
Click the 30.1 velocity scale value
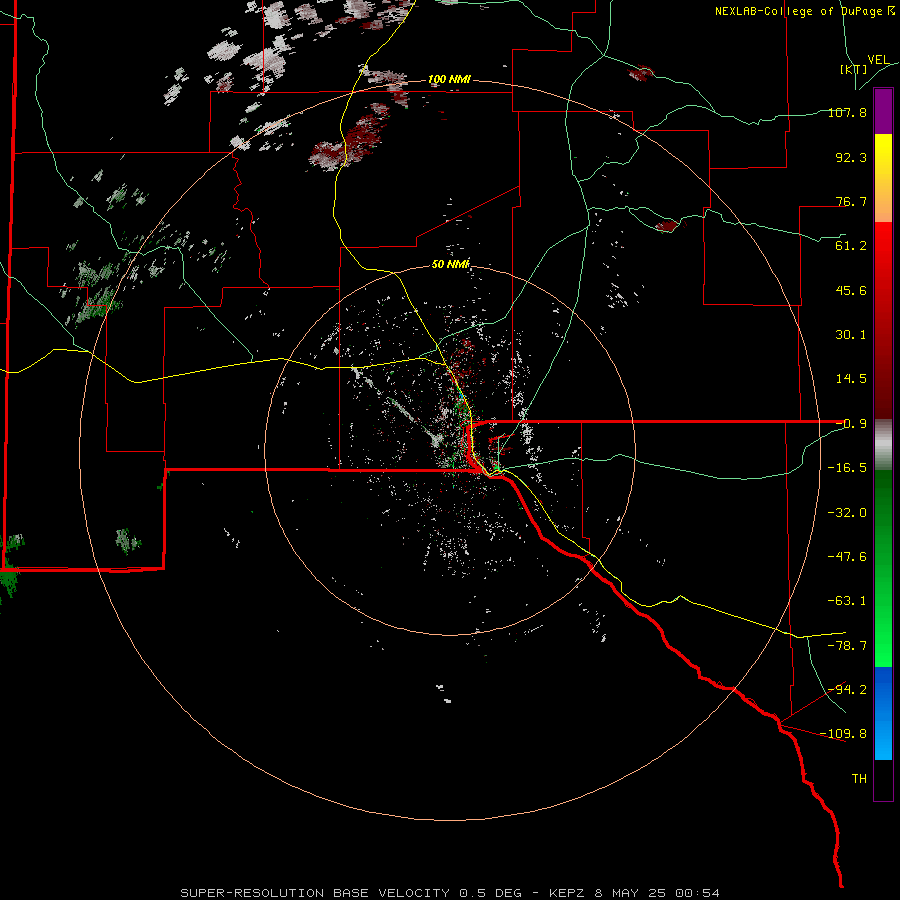851,335
